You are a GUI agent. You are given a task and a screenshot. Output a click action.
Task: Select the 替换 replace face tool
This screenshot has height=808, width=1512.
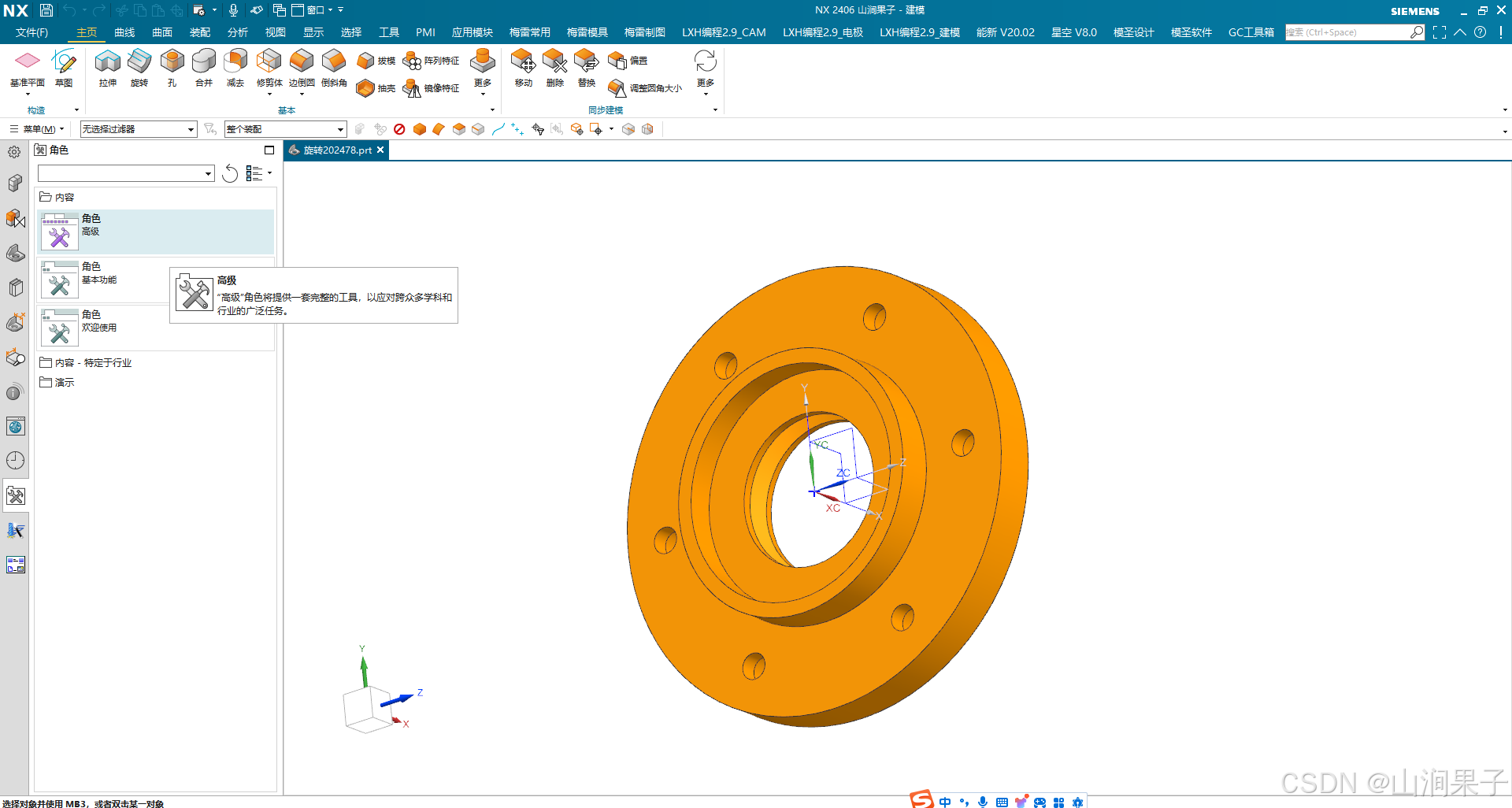(x=587, y=67)
